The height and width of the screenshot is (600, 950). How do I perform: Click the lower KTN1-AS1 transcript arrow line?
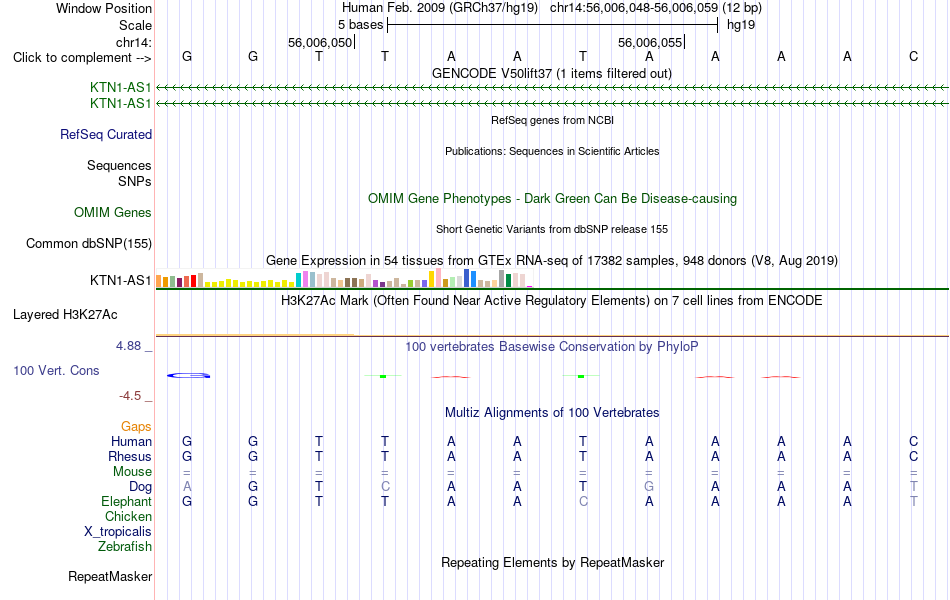[552, 104]
